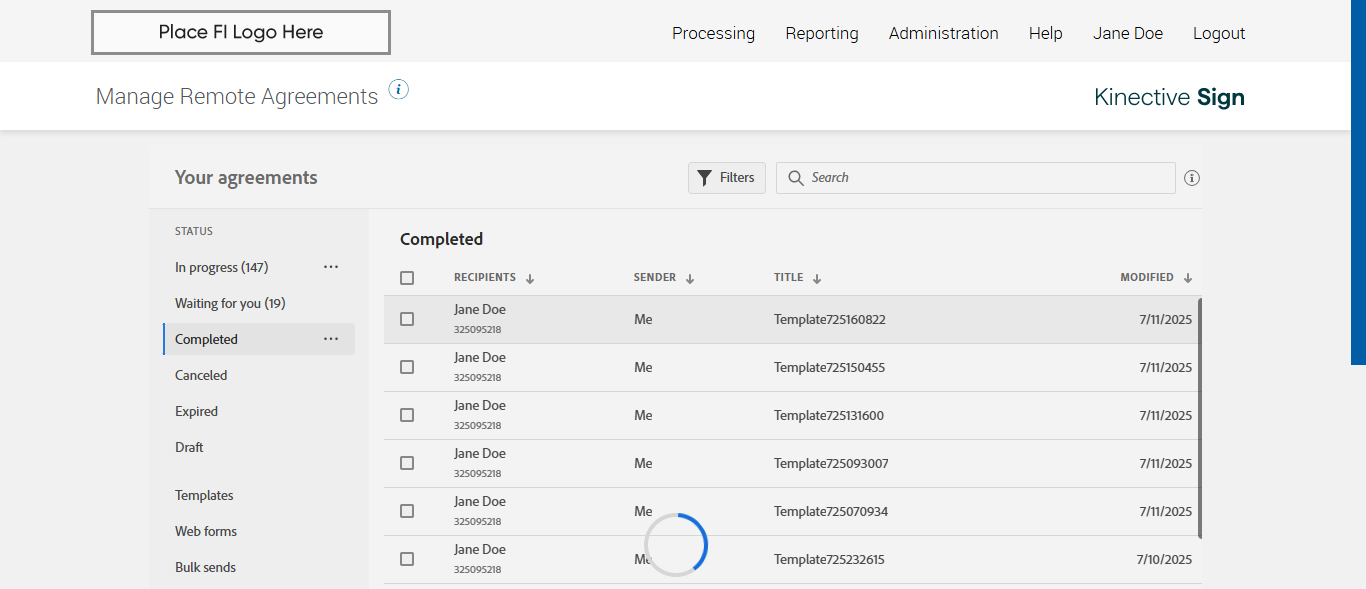The height and width of the screenshot is (589, 1366).
Task: Check the box for Template725232615
Action: pos(407,559)
